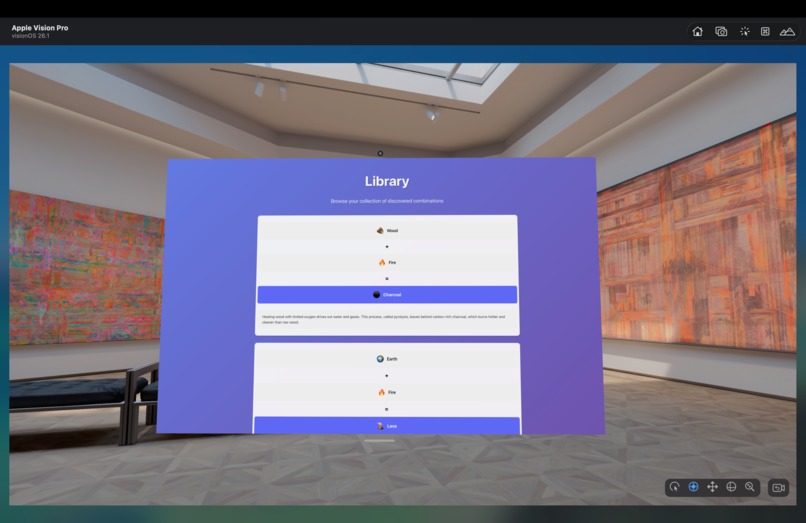The width and height of the screenshot is (806, 523).
Task: Go to the simulator Home screen
Action: (x=697, y=31)
